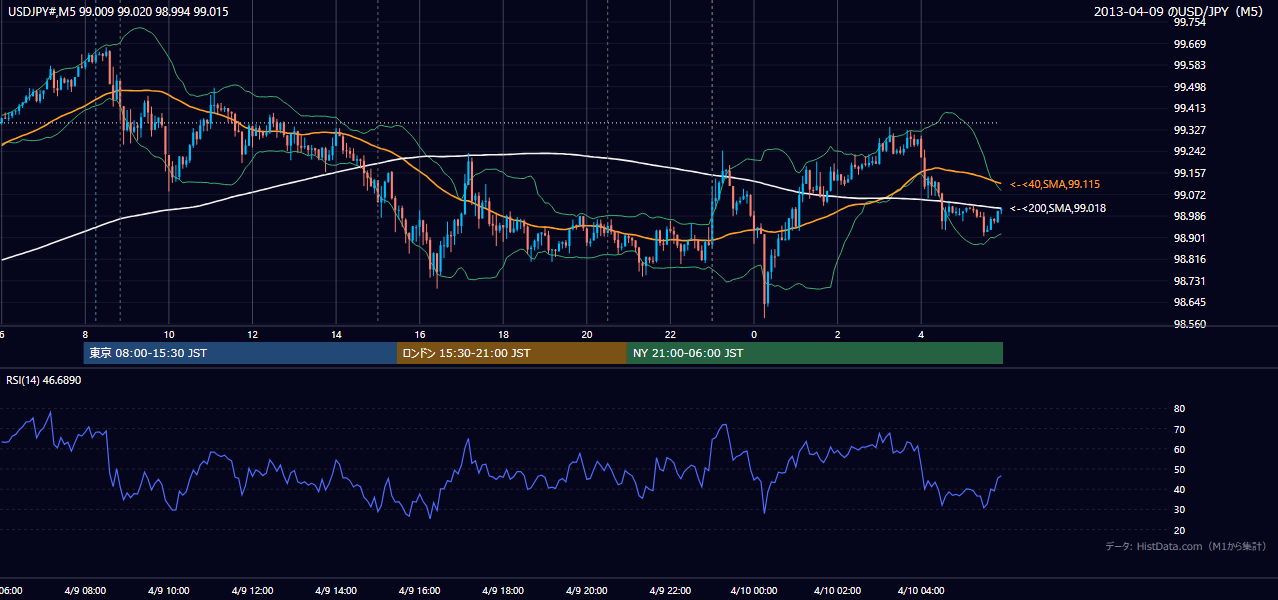Image resolution: width=1278 pixels, height=600 pixels.
Task: Click price axis value 98.901
Action: pos(1189,238)
